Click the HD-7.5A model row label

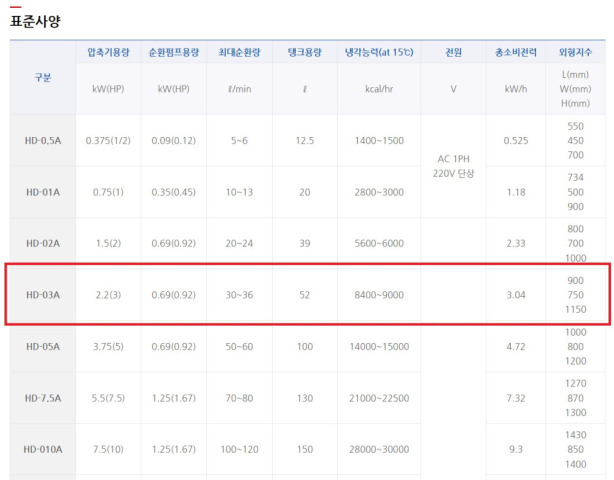click(x=42, y=398)
